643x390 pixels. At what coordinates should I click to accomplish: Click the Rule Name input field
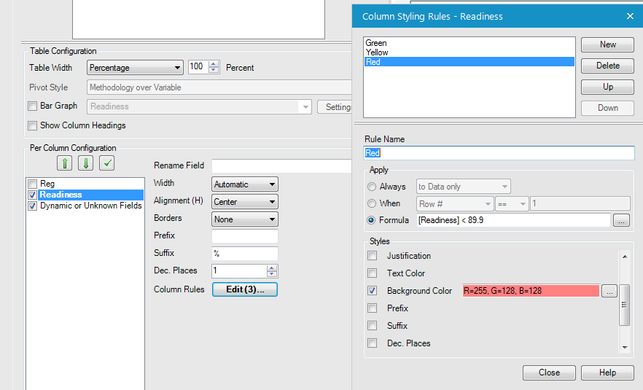pyautogui.click(x=499, y=153)
